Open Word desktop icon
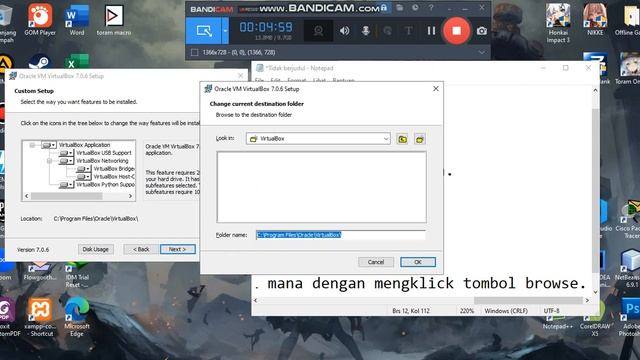 pyautogui.click(x=77, y=20)
